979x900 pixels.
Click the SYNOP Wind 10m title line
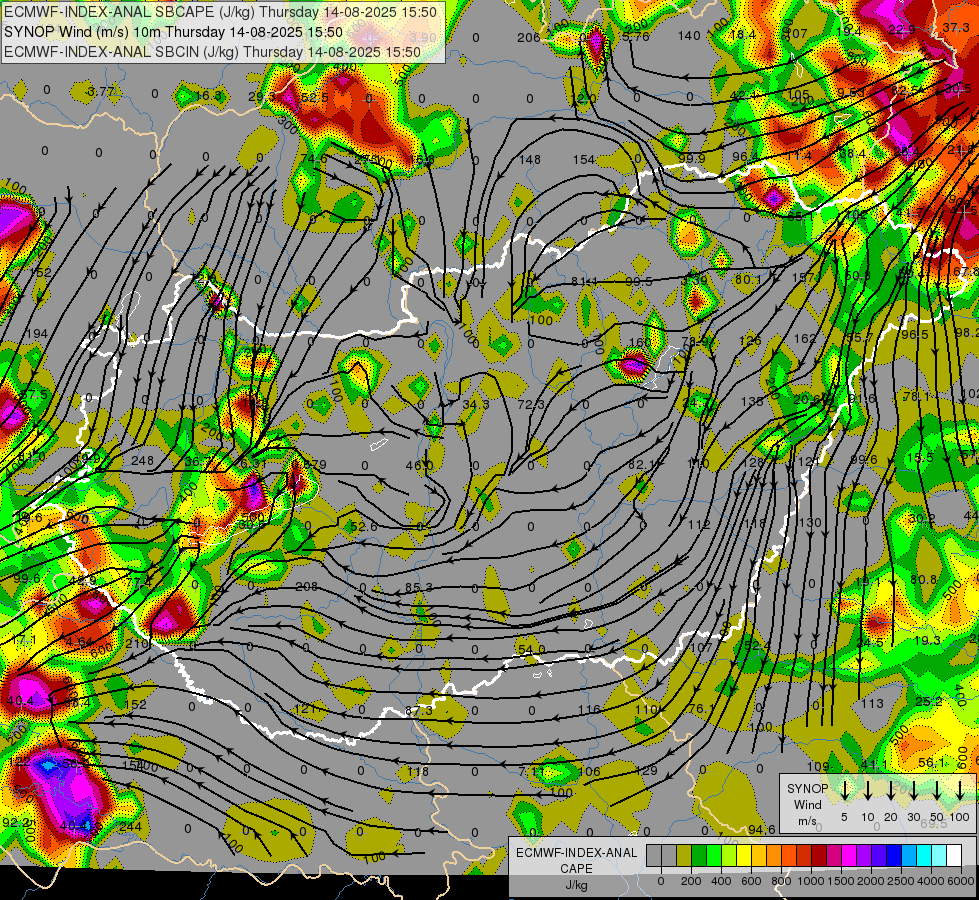pos(173,32)
